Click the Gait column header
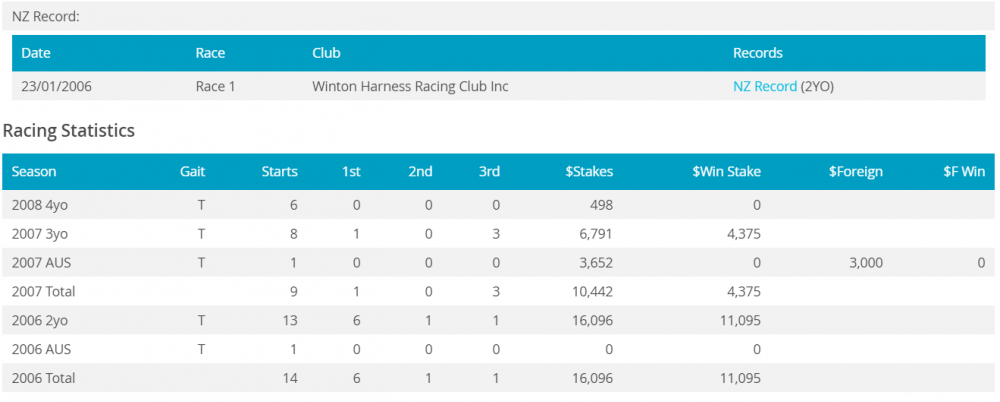1000x402 pixels. tap(192, 171)
